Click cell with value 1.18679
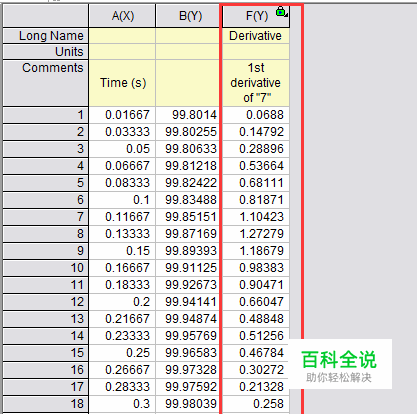This screenshot has width=417, height=414. pos(256,251)
